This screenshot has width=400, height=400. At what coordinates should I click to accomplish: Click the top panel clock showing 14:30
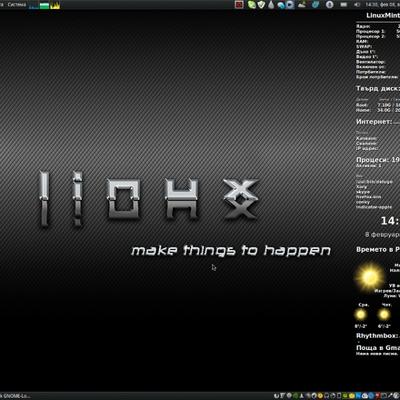coord(382,5)
